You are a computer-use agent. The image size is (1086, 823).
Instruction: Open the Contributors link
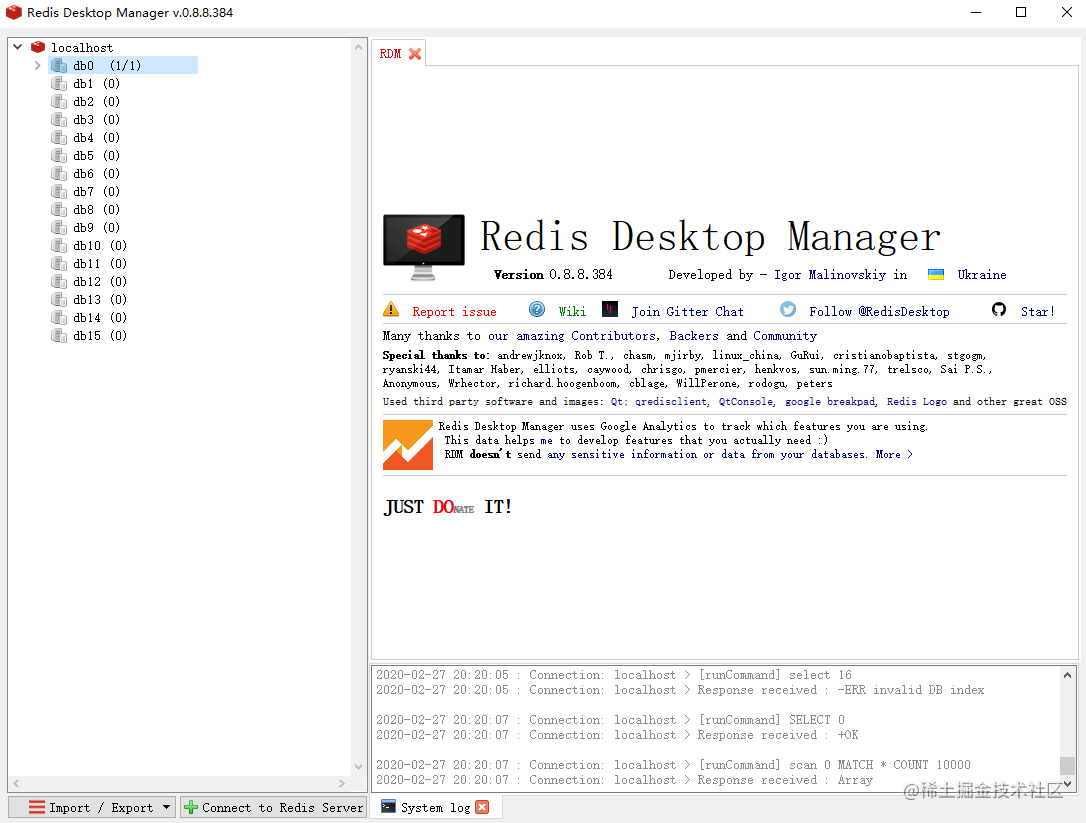coord(613,335)
